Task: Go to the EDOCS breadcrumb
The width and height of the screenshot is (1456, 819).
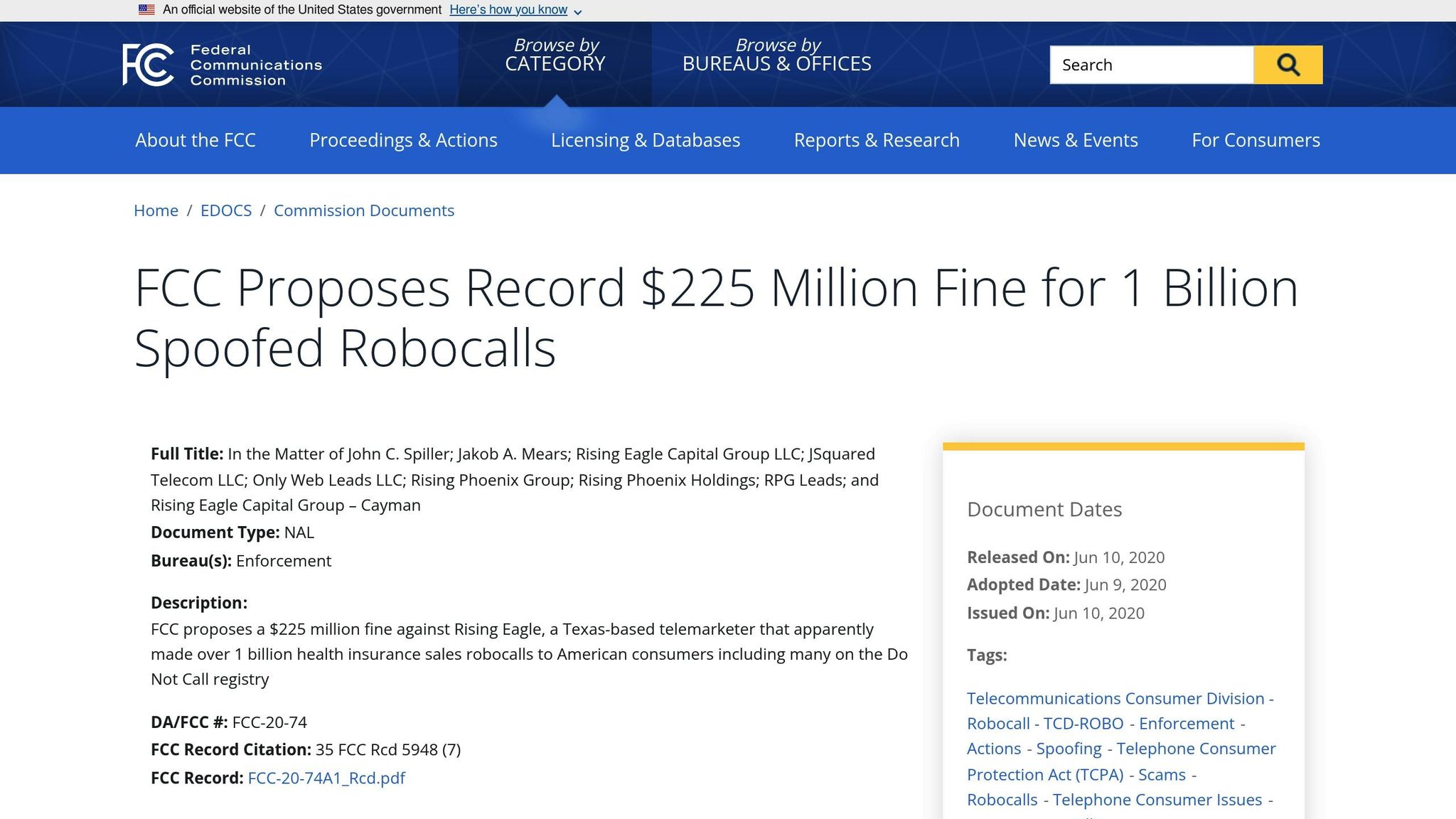Action: (226, 210)
